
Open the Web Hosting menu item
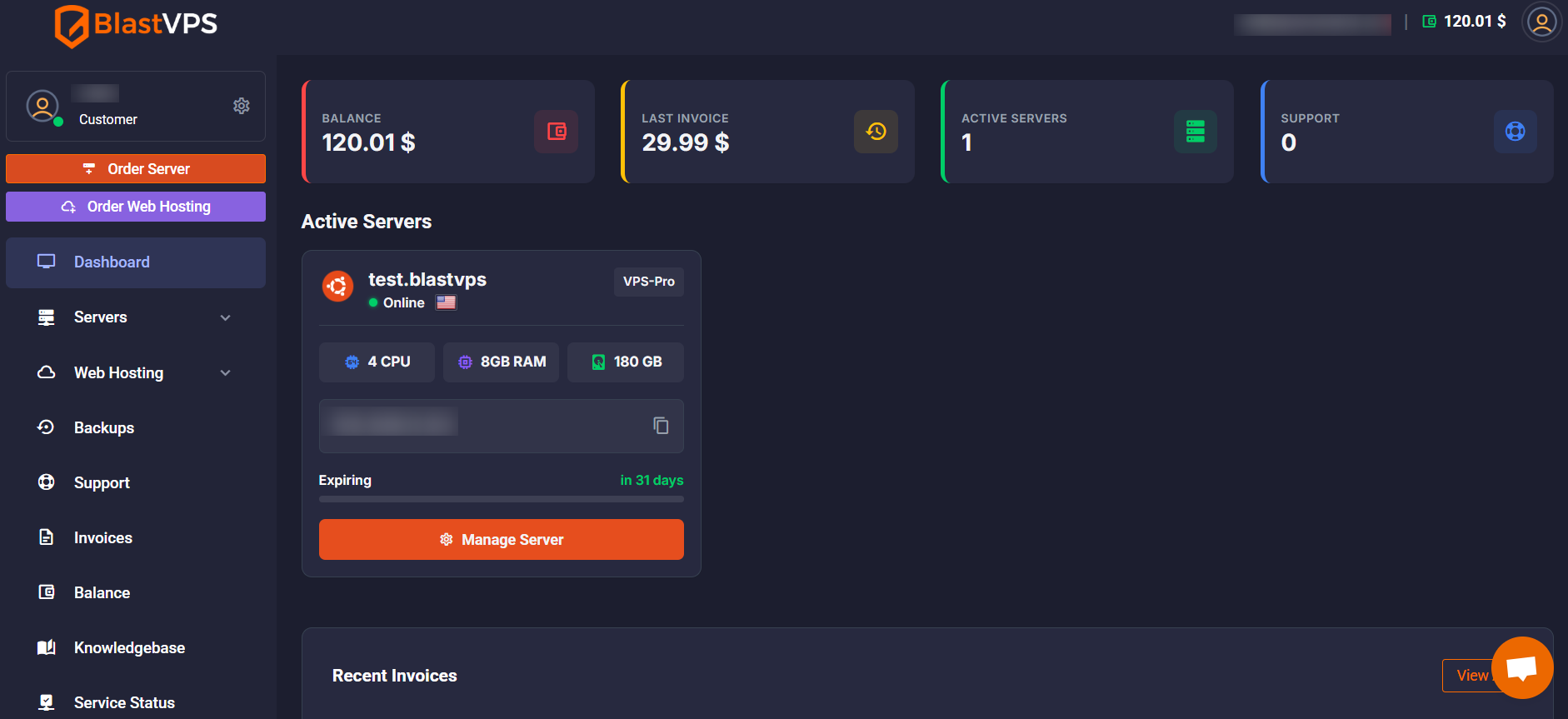(136, 372)
